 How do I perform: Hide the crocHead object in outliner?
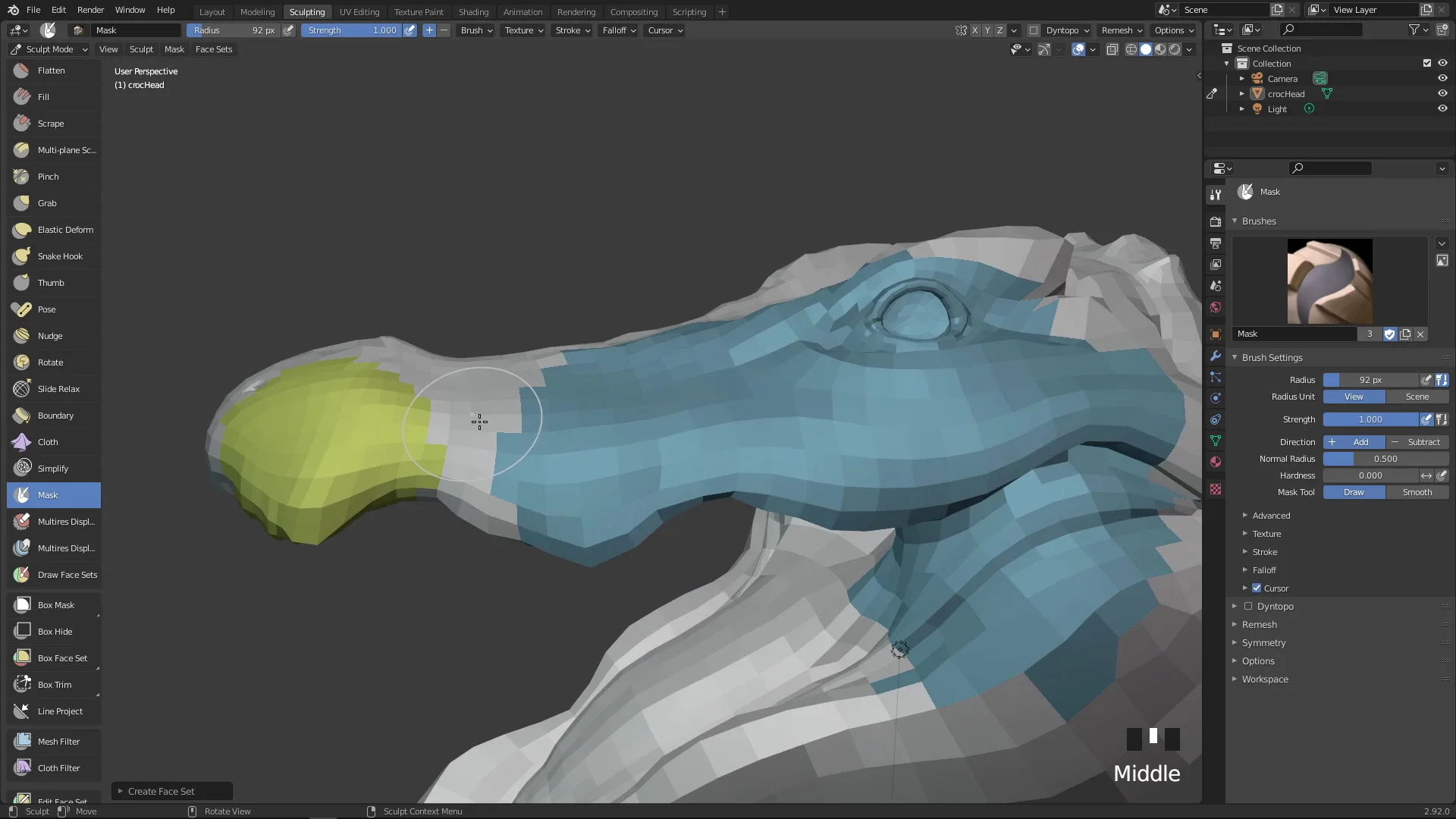(1442, 94)
